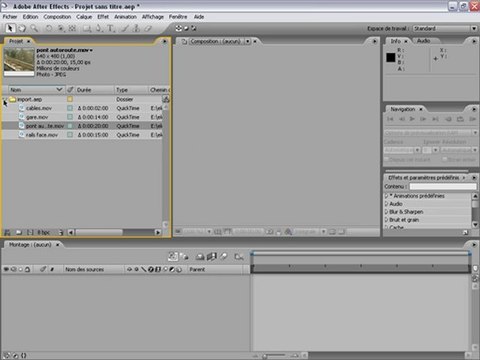Select the Orbit Camera tool
The height and width of the screenshot is (360, 480).
pyautogui.click(x=61, y=29)
